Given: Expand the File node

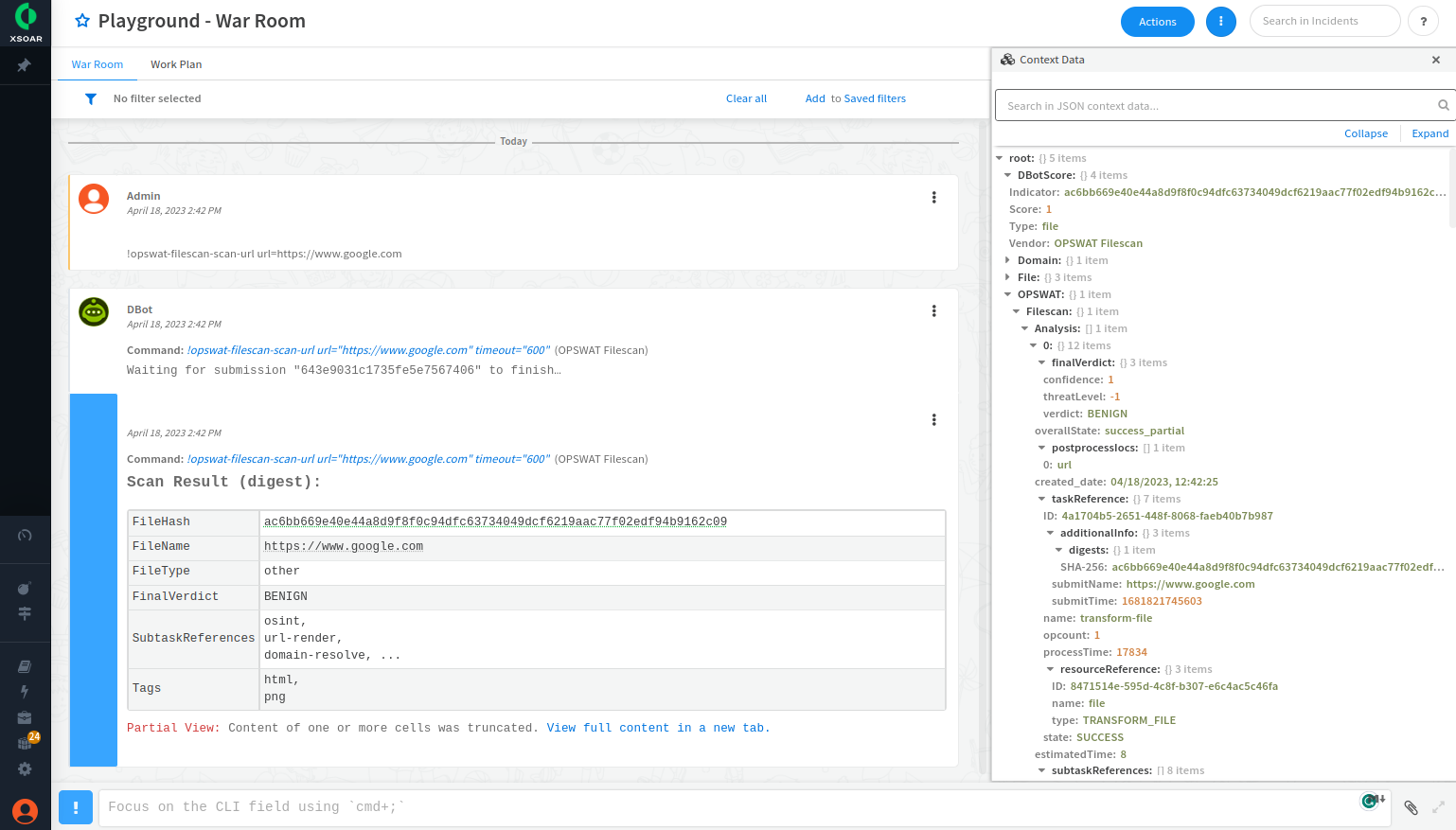Looking at the screenshot, I should coord(1008,277).
